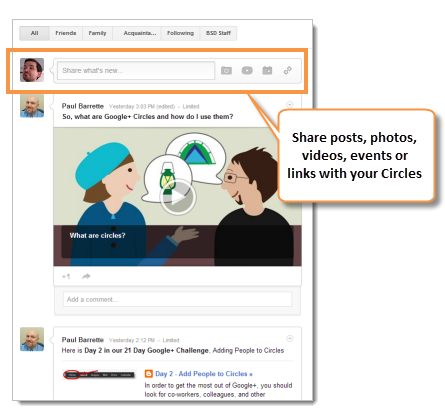Open the Blogger icon beside Day 2 link

pos(149,374)
